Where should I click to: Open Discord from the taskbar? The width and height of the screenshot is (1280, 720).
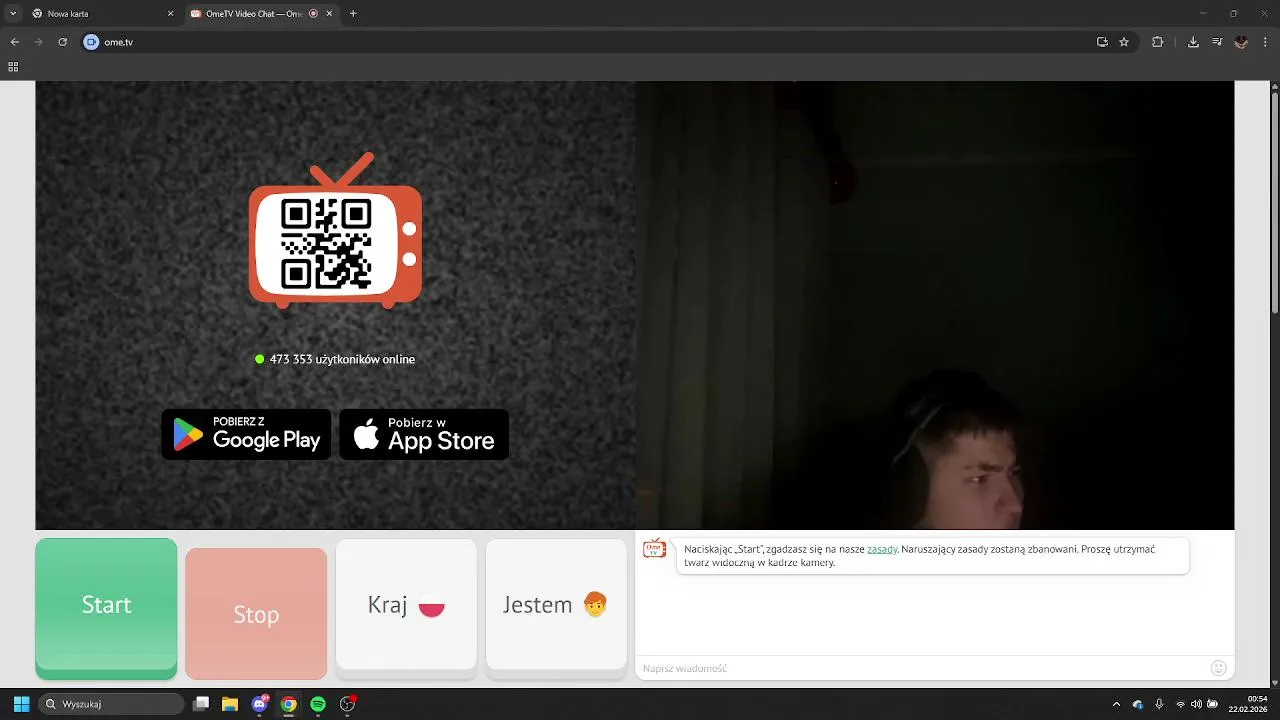point(260,704)
